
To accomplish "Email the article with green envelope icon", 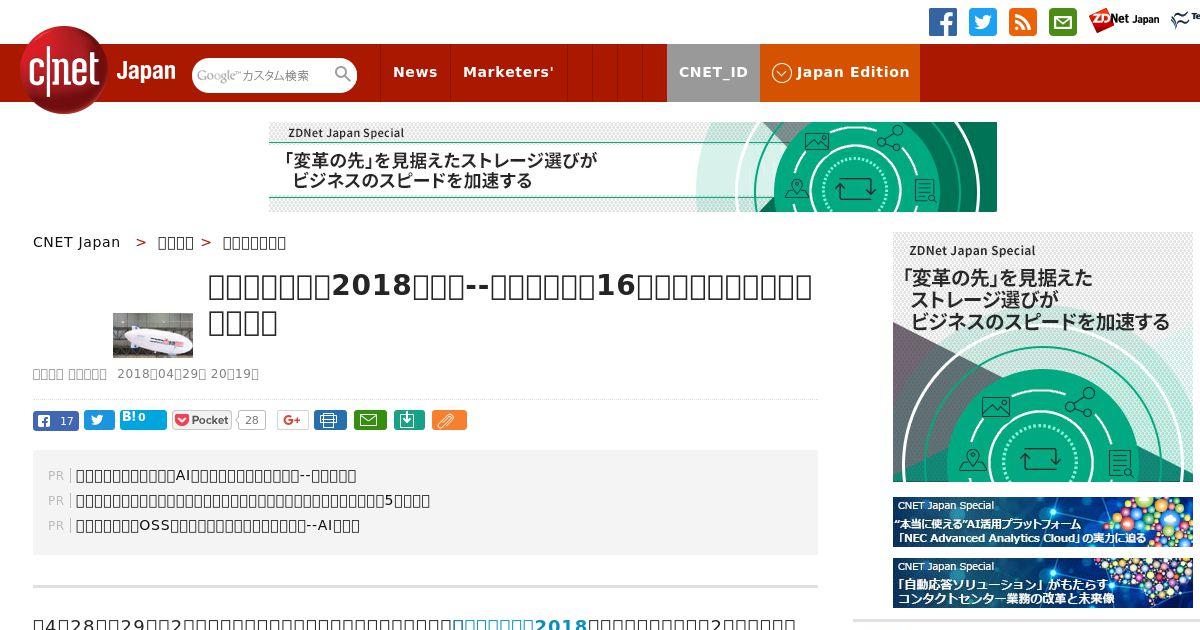I will (x=369, y=420).
